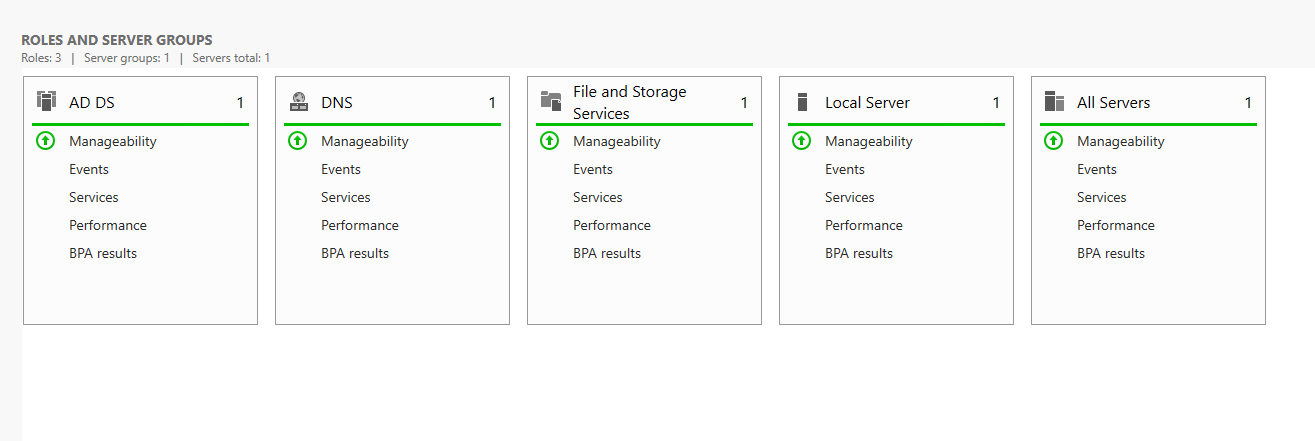
Task: Open Events under Local Server
Action: [x=845, y=169]
